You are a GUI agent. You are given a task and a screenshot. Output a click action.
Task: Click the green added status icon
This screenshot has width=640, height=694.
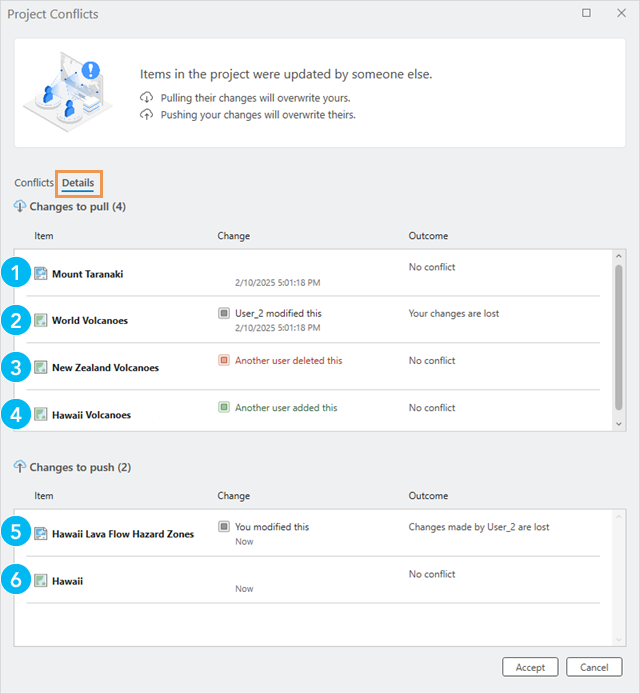[x=224, y=407]
